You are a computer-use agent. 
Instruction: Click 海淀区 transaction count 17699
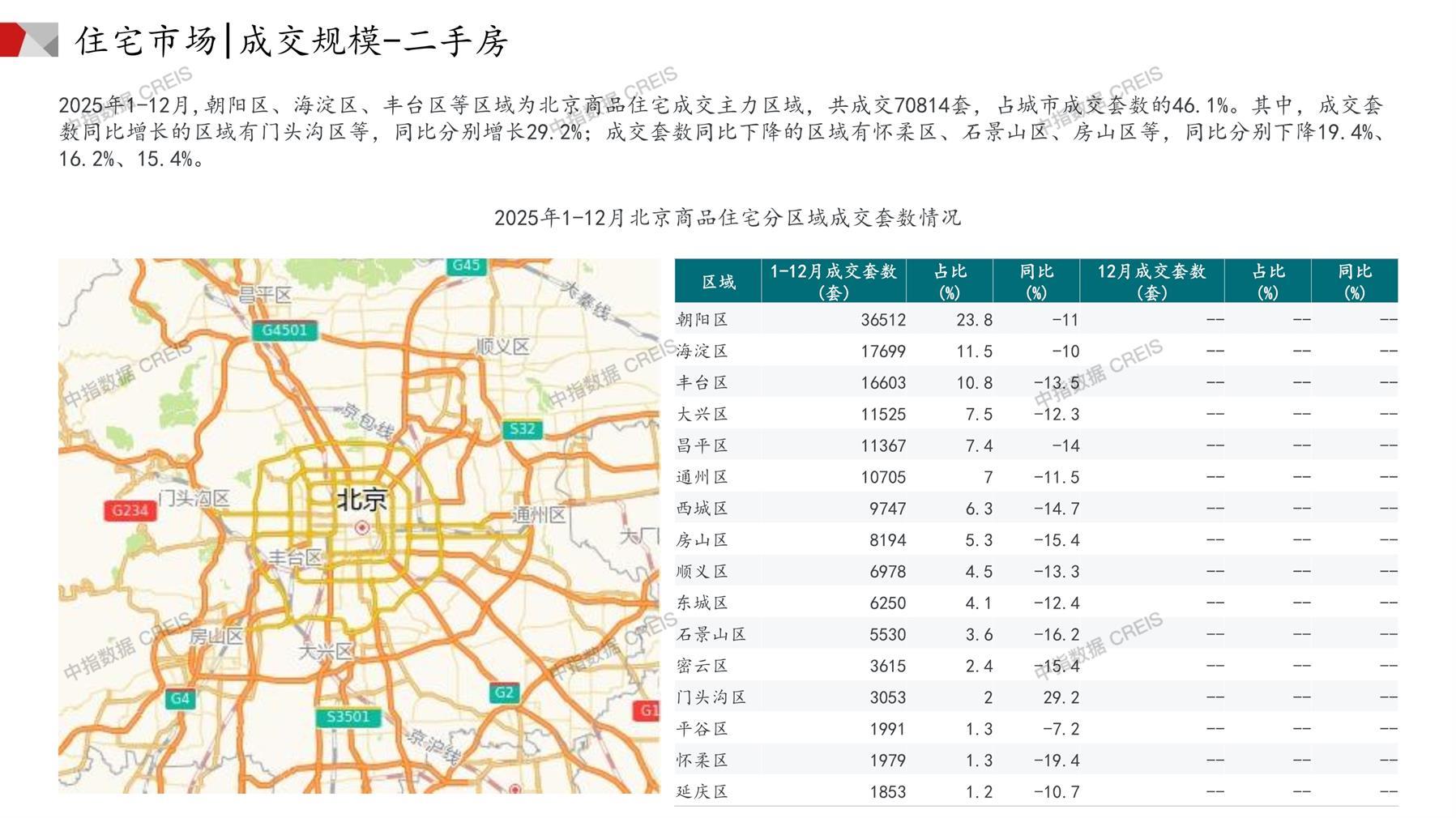tap(882, 351)
